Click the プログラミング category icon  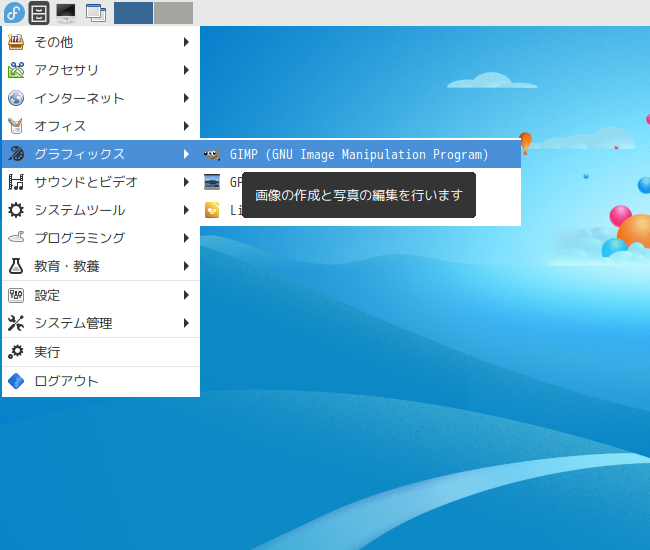pyautogui.click(x=16, y=238)
